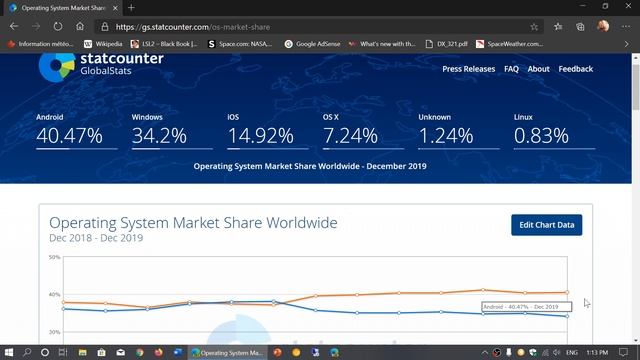640x360 pixels.
Task: Open the browser profile avatar
Action: [x=603, y=27]
